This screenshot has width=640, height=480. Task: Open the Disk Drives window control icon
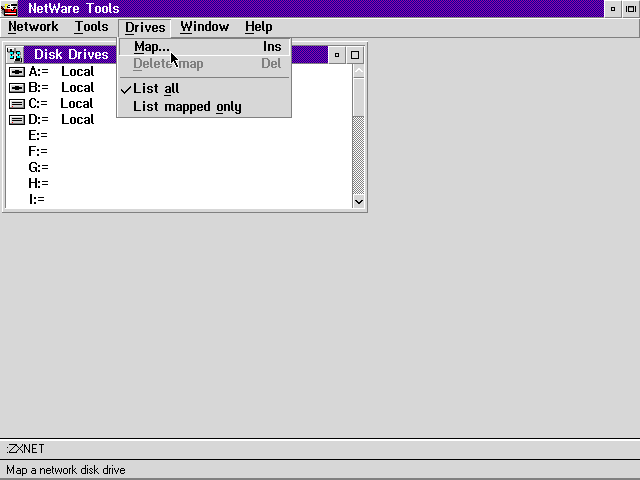tap(15, 55)
